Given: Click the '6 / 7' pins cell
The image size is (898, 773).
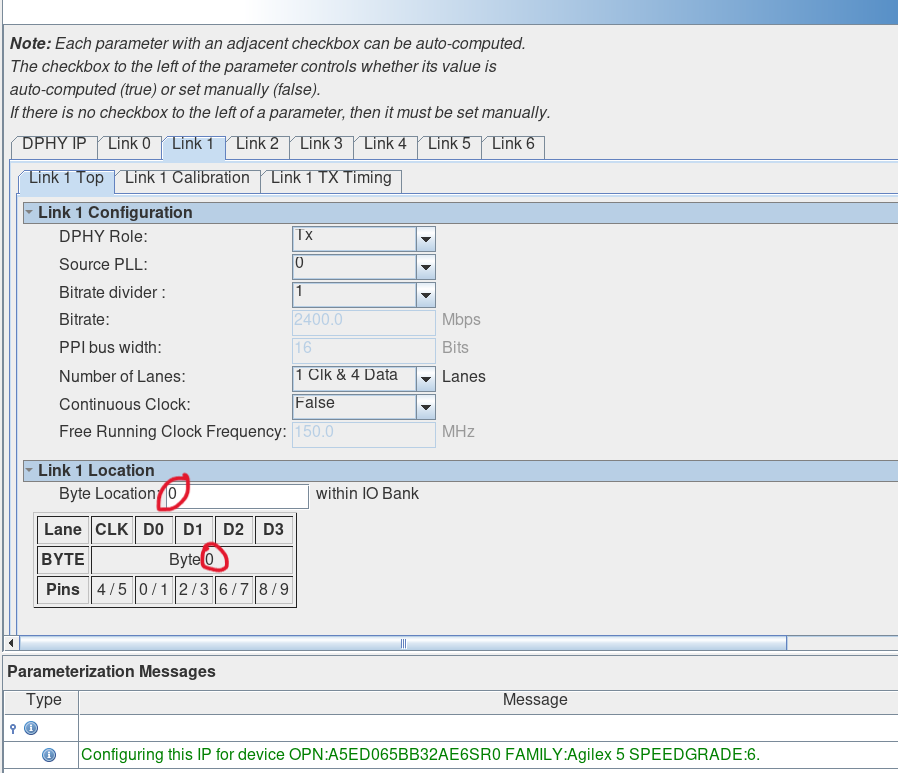Looking at the screenshot, I should click(233, 590).
